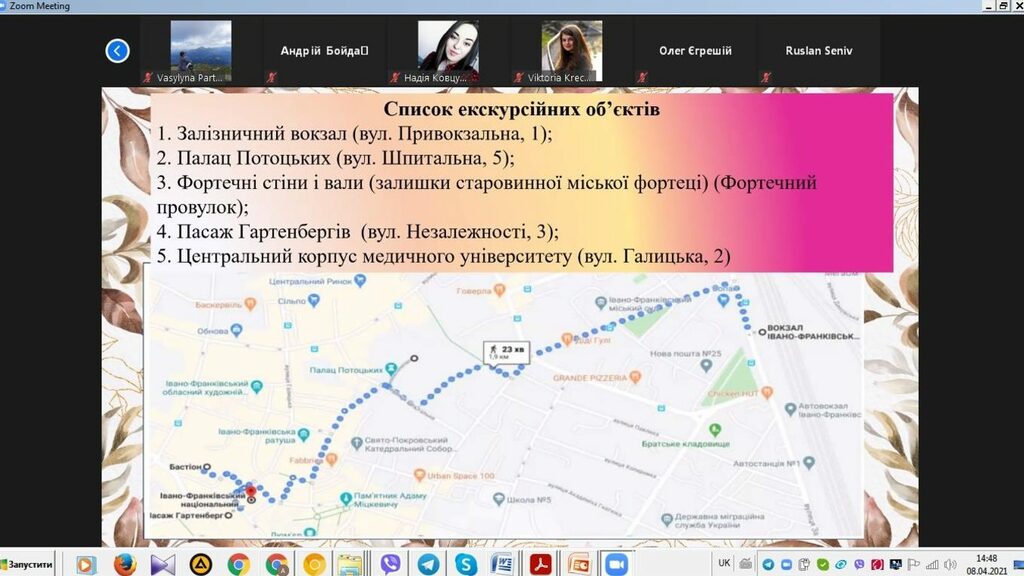Open Google Chrome from the taskbar
1024x576 pixels.
click(238, 565)
